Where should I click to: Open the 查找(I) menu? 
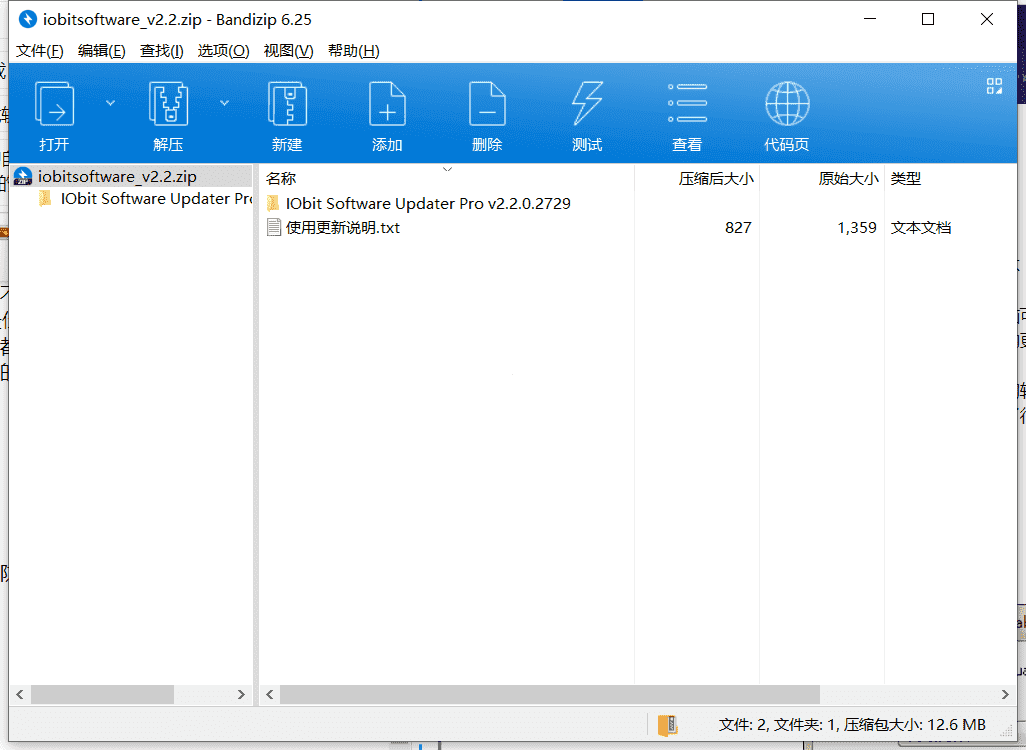pyautogui.click(x=162, y=51)
